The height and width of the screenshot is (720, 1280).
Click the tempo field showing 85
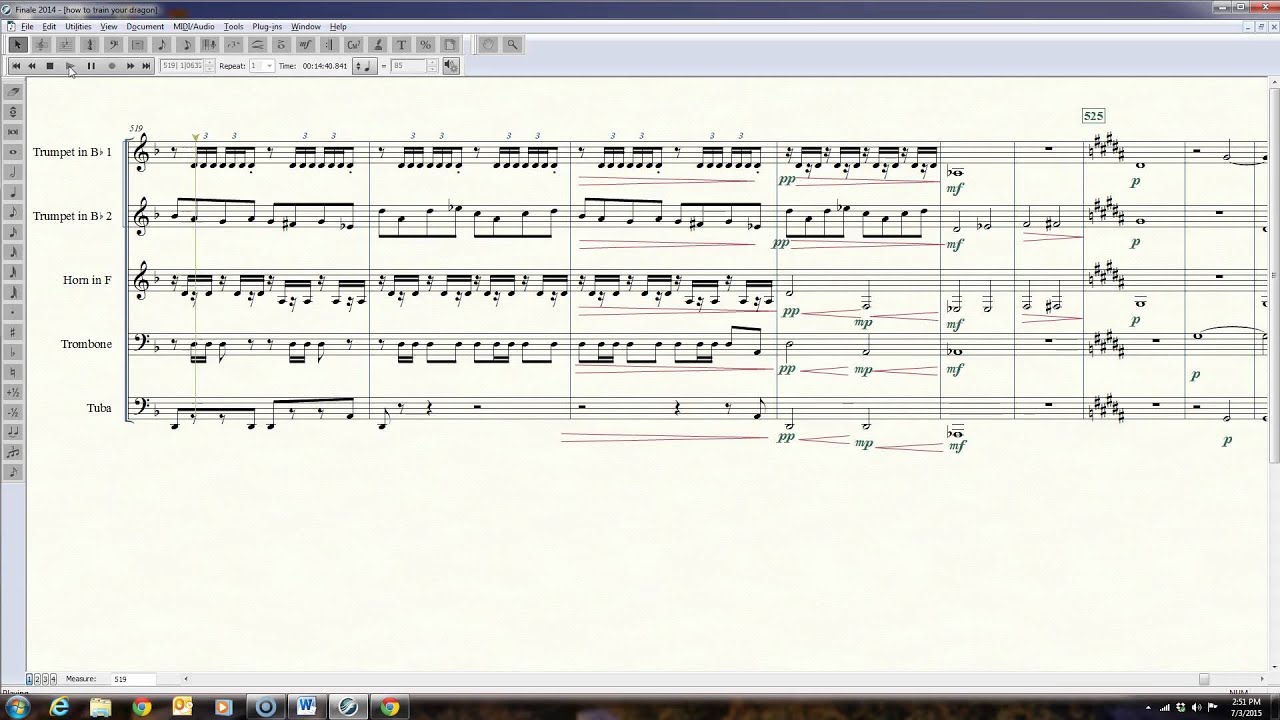[x=409, y=66]
